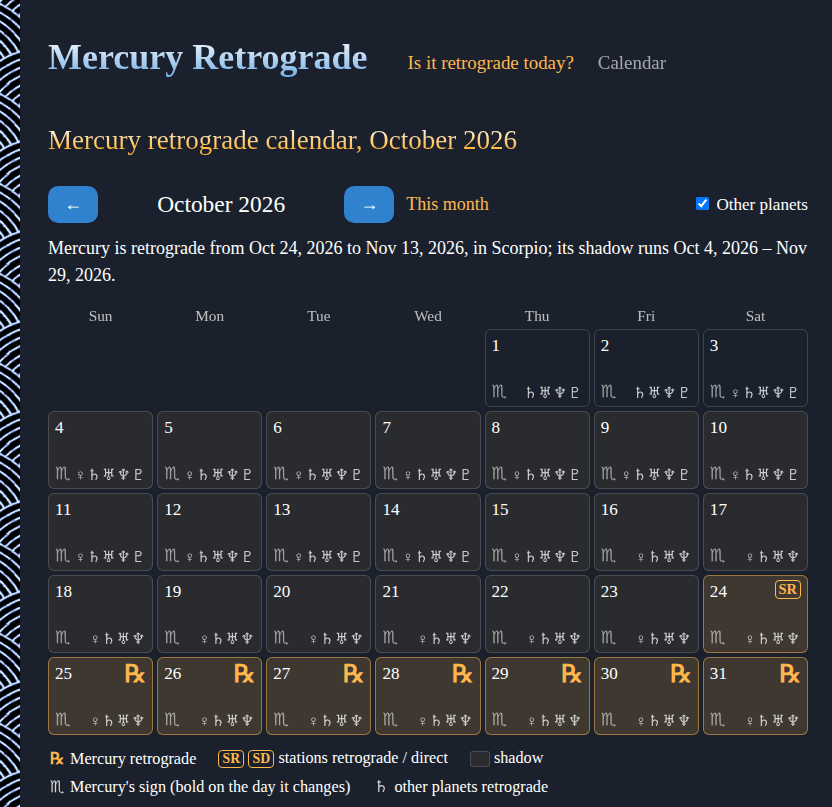This screenshot has width=832, height=807.
Task: Click the Scorpio sign glyph on day 24
Action: [x=717, y=637]
